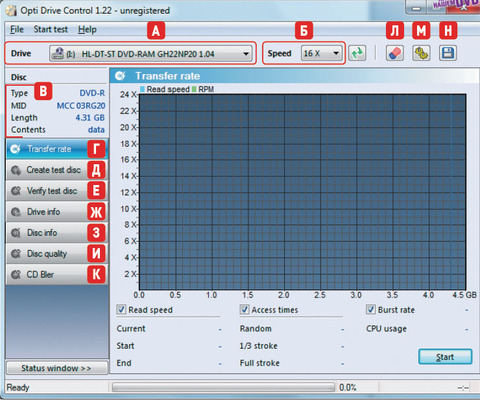480x400 pixels.
Task: Click the Start button
Action: click(445, 357)
